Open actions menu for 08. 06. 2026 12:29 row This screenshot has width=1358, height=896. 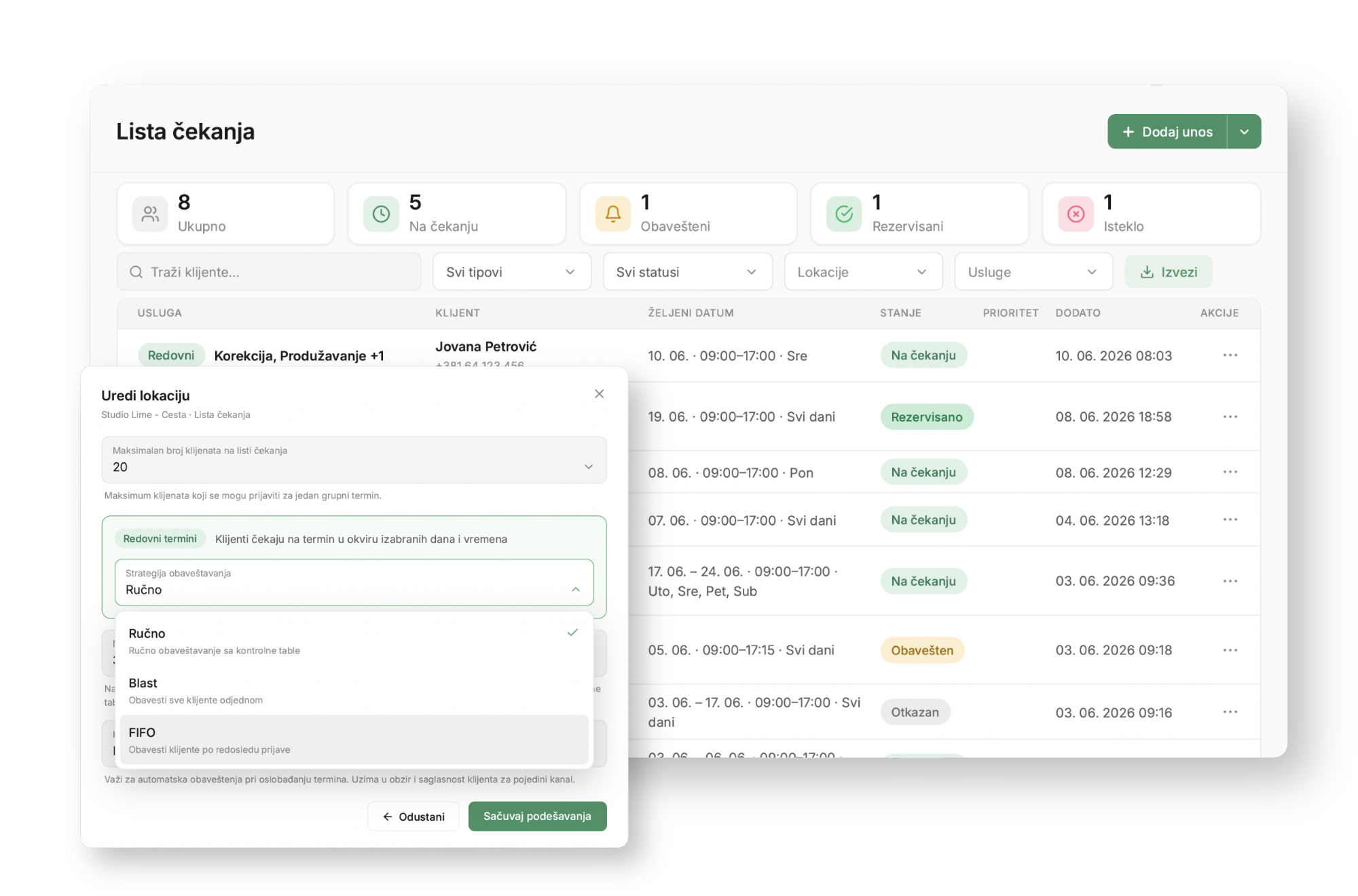(x=1230, y=472)
